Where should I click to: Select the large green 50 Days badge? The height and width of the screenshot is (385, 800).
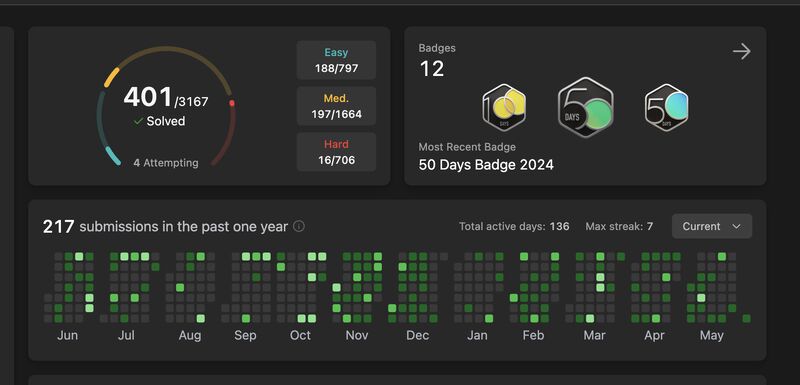pyautogui.click(x=585, y=107)
